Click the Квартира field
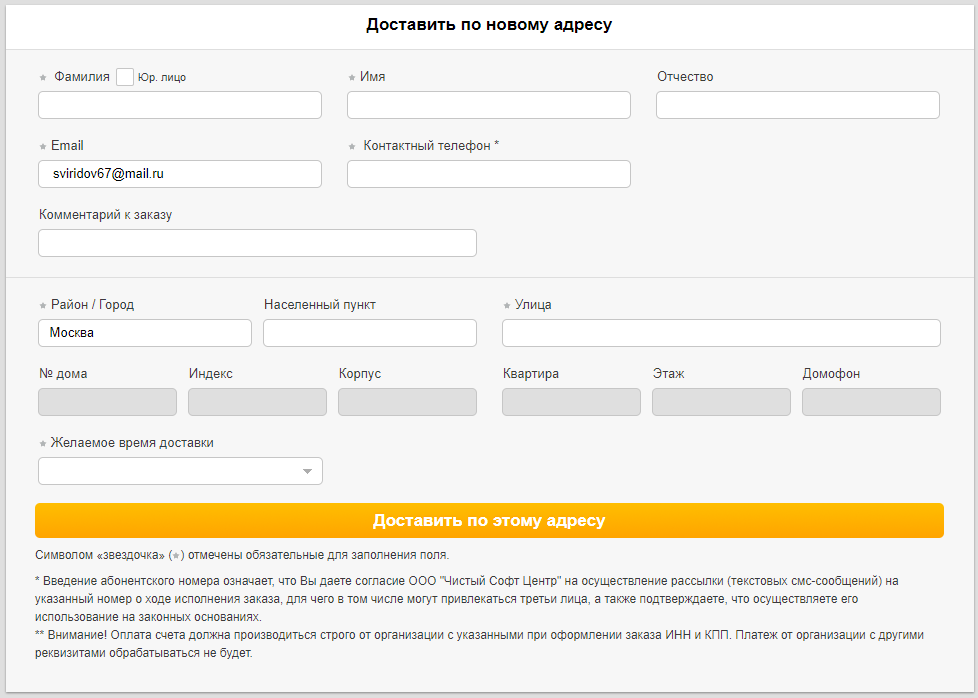 tap(571, 402)
